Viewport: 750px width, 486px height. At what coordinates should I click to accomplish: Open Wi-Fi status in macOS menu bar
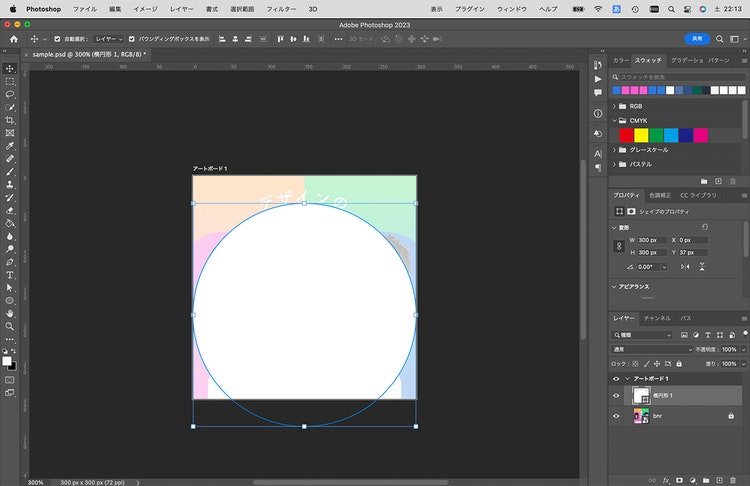(x=598, y=9)
